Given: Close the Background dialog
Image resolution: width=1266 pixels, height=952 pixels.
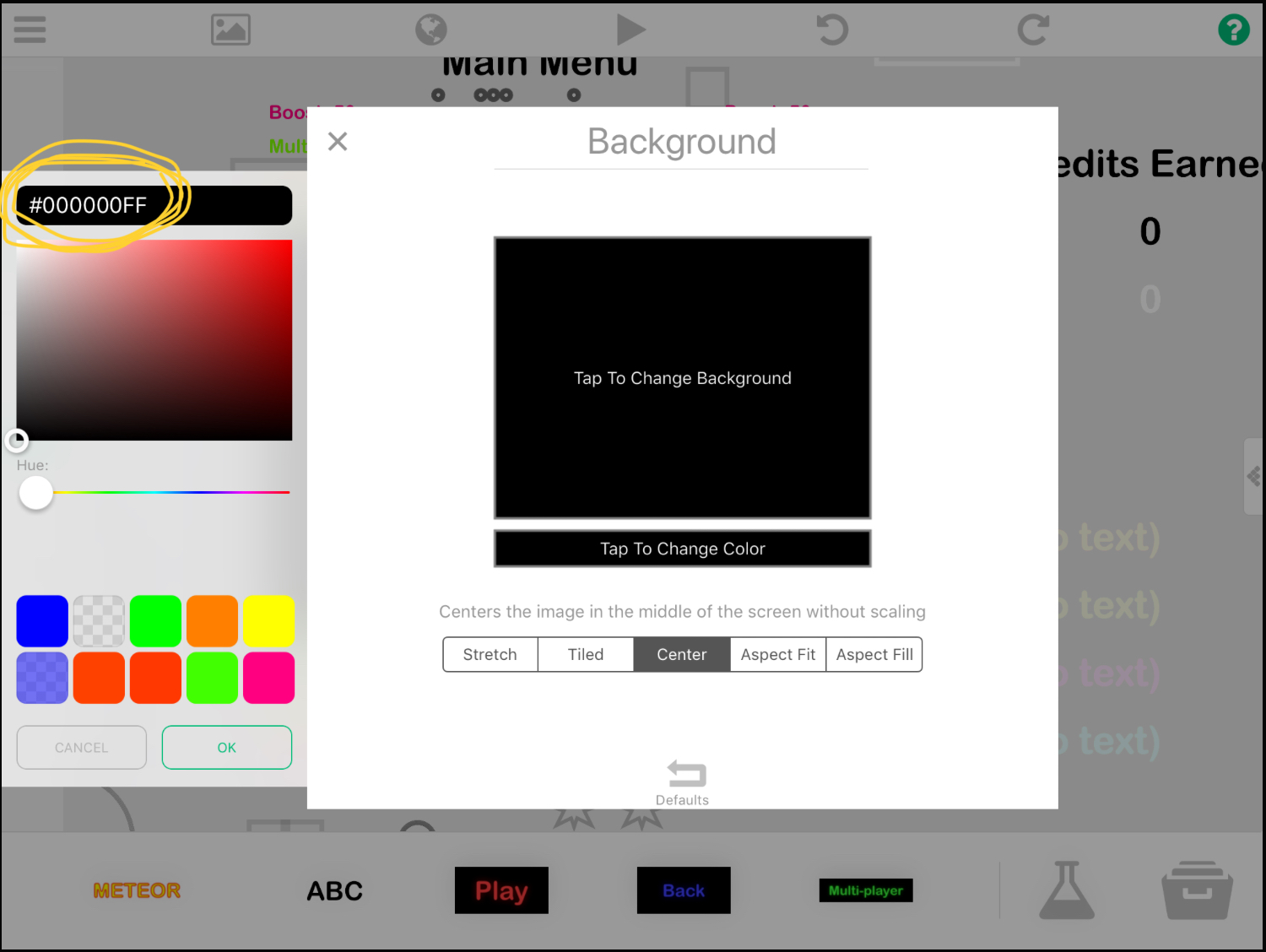Looking at the screenshot, I should pos(338,142).
